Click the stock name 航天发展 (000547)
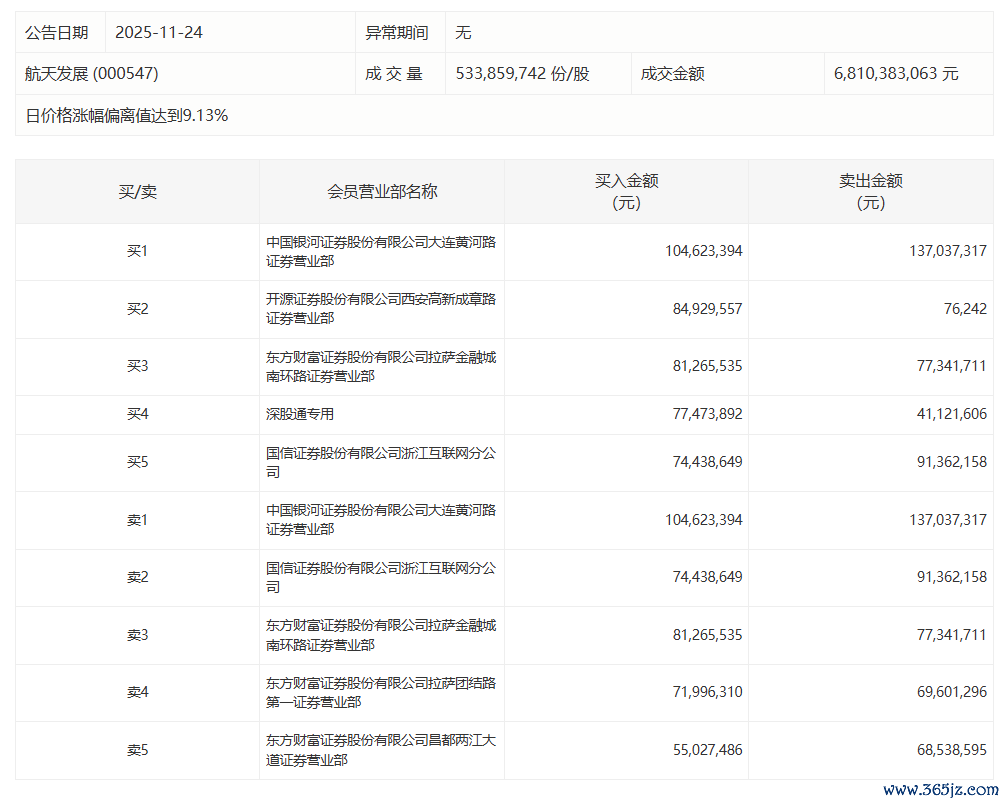The width and height of the screenshot is (1006, 805). [x=91, y=74]
